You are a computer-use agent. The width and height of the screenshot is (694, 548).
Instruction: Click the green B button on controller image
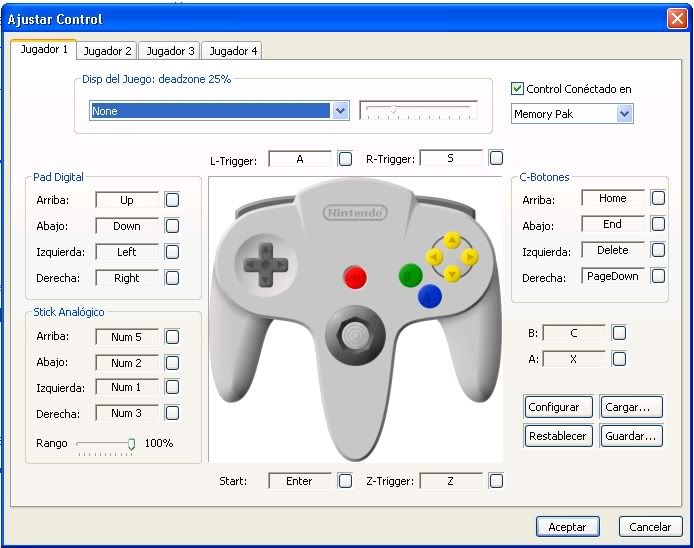pyautogui.click(x=411, y=275)
